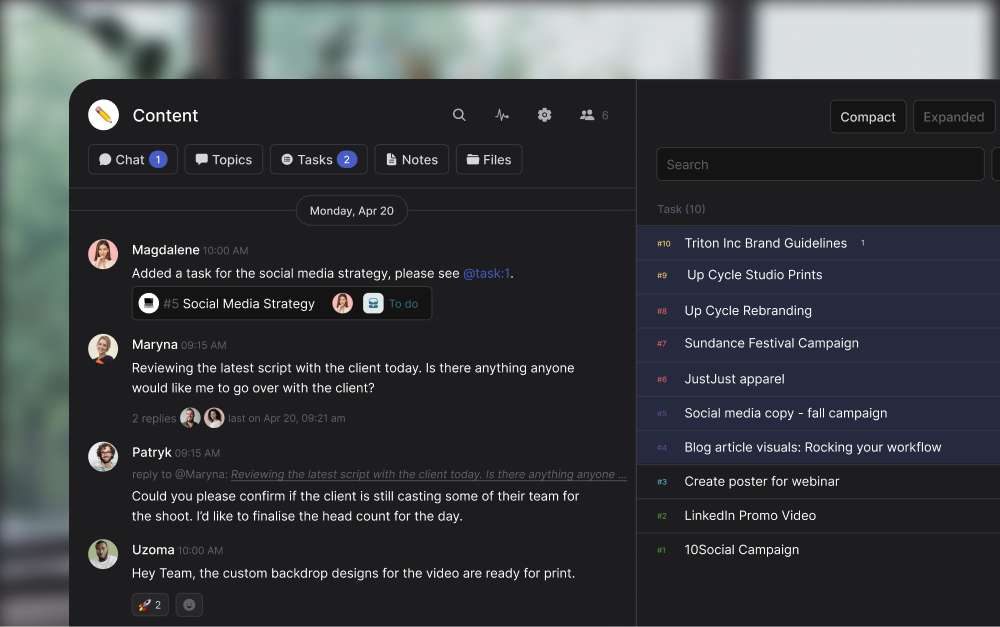Viewport: 1000px width, 627px height.
Task: Collapse the Task (10) list section
Action: point(680,209)
